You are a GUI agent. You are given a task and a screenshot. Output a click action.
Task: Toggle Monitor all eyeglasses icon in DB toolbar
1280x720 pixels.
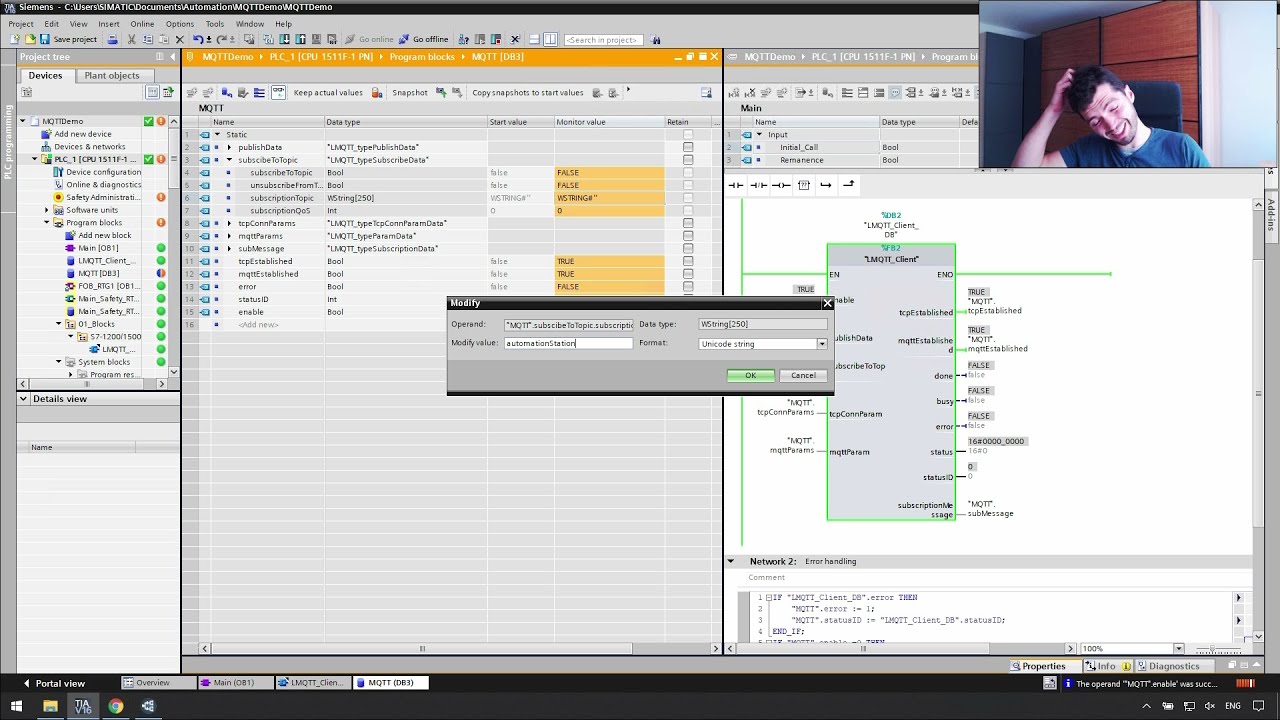click(x=278, y=92)
